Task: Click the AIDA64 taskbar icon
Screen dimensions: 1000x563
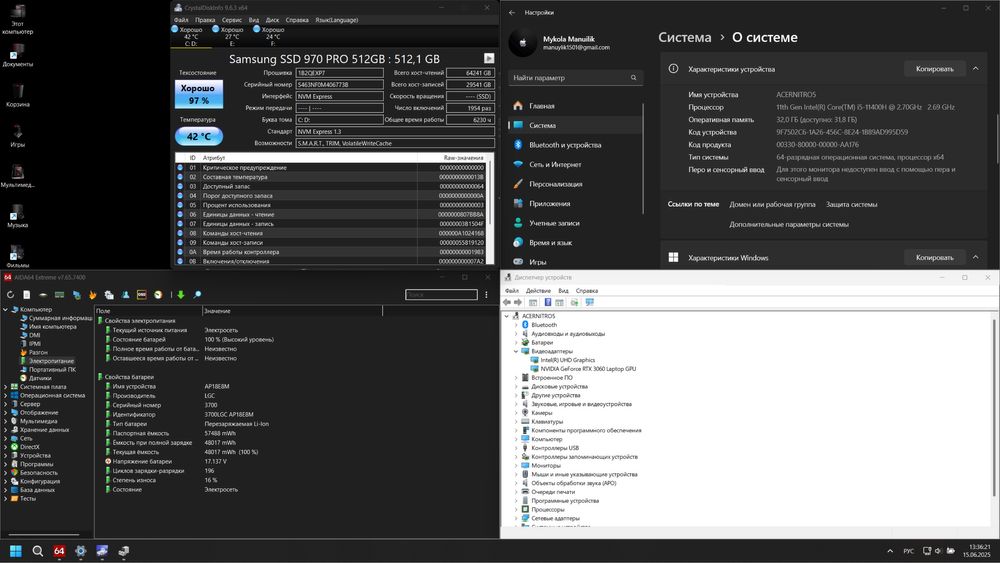Action: click(x=59, y=551)
